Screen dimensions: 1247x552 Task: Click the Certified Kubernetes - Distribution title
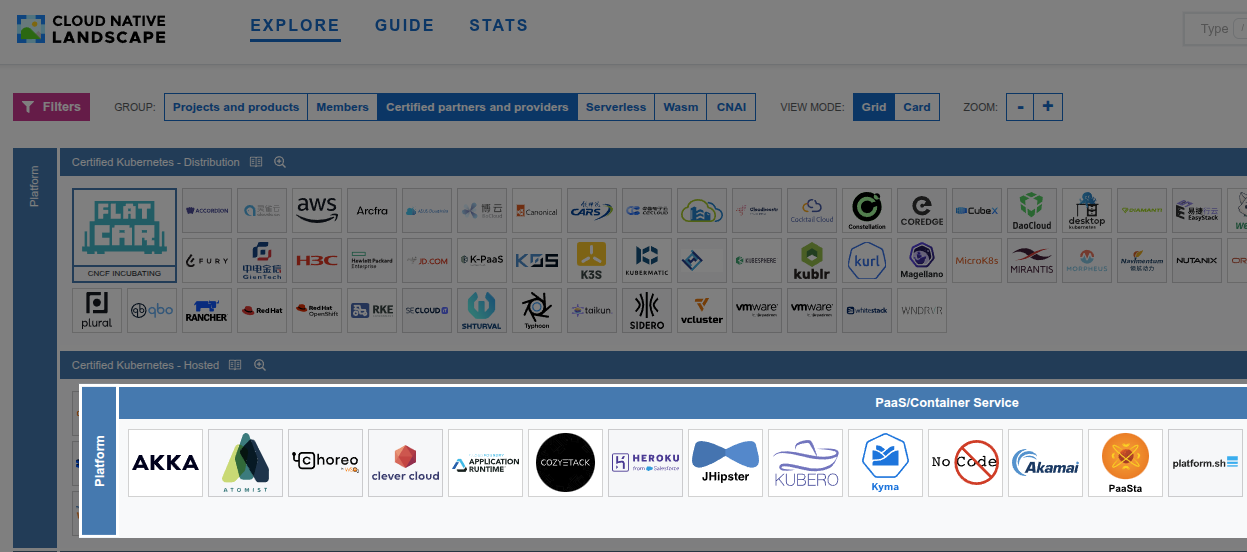click(x=156, y=162)
